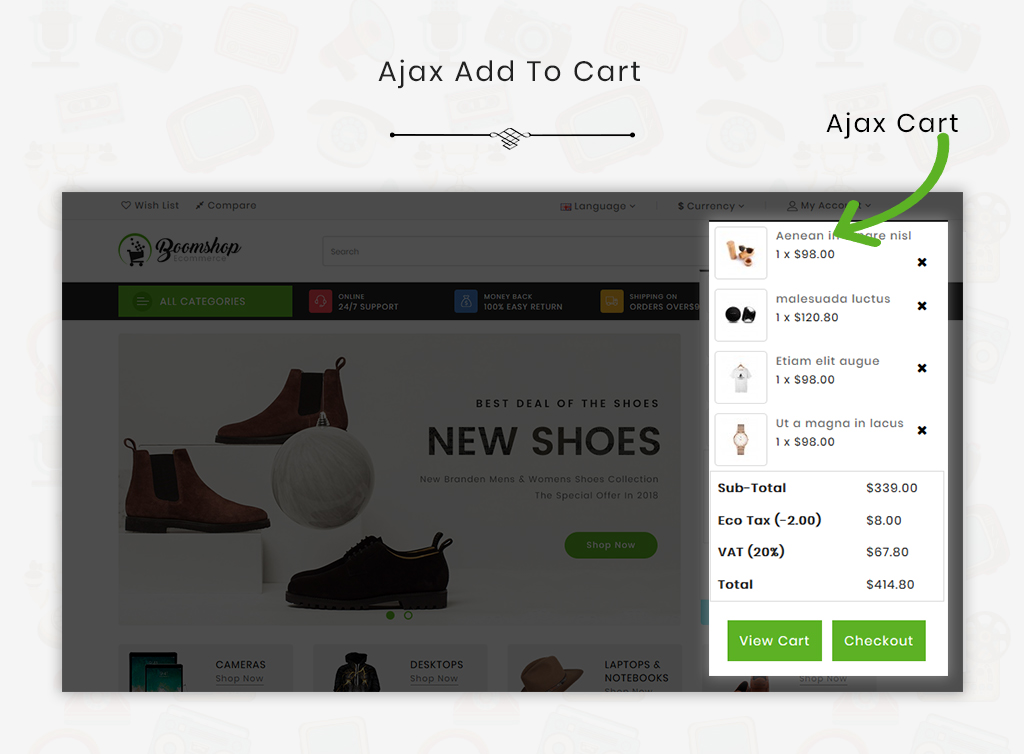
Task: Remove malesuada luctus from the cart
Action: [x=921, y=306]
